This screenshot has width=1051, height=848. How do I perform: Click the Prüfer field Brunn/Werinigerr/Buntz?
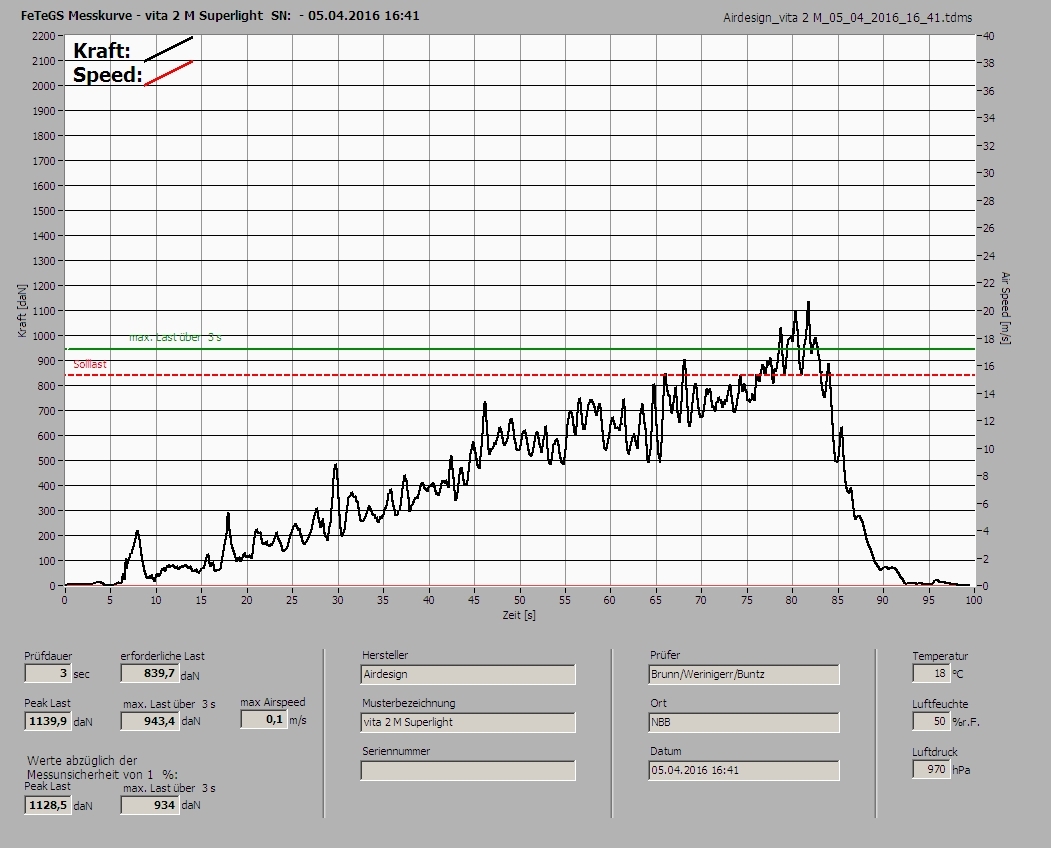point(743,674)
